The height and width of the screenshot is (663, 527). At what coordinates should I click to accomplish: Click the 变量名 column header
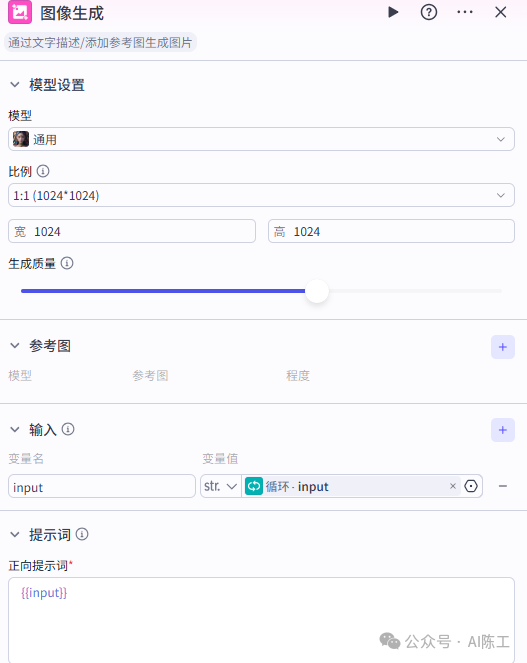[x=26, y=458]
